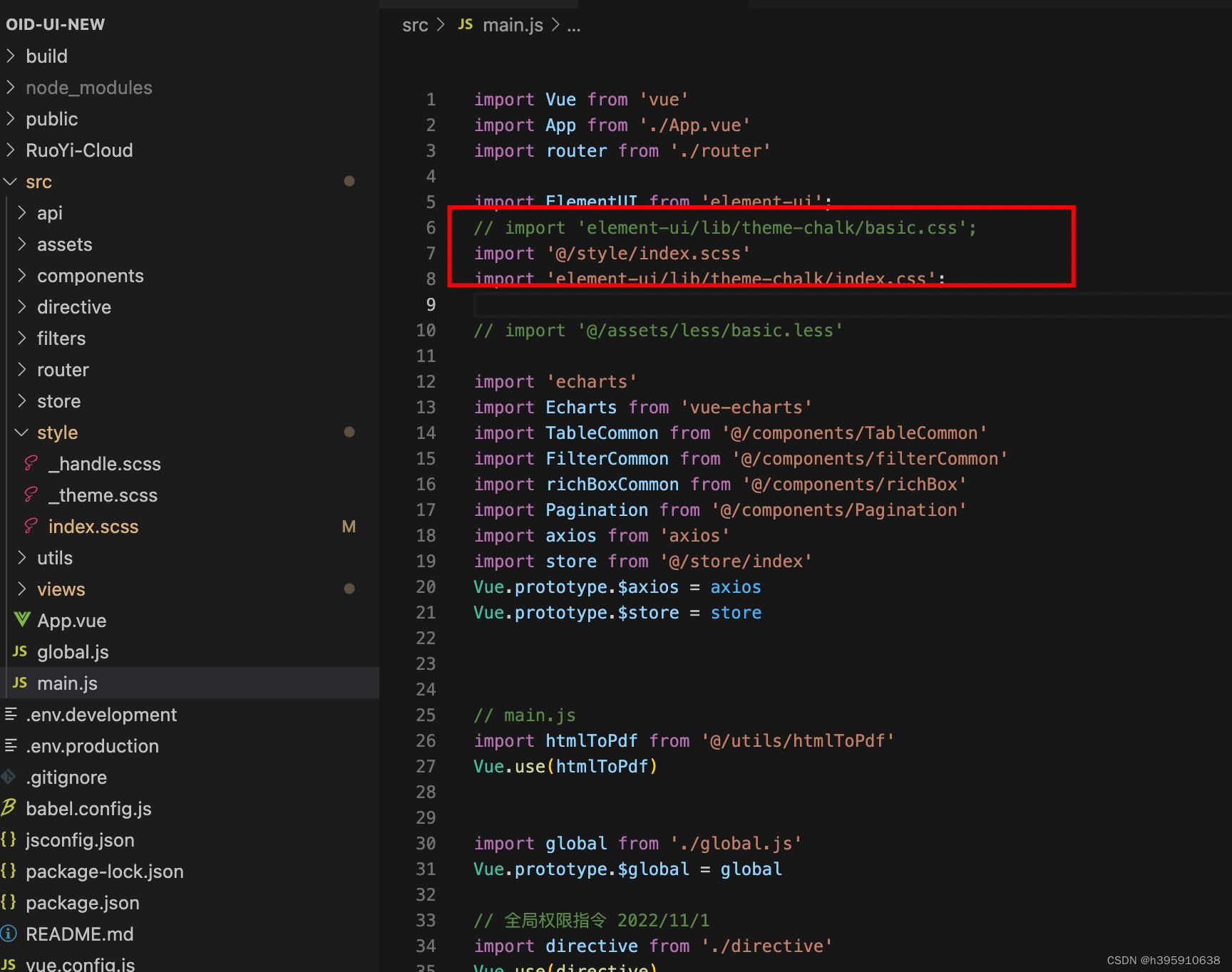Viewport: 1232px width, 972px height.
Task: Click the JS icon of vue.config.js
Action: [9, 964]
